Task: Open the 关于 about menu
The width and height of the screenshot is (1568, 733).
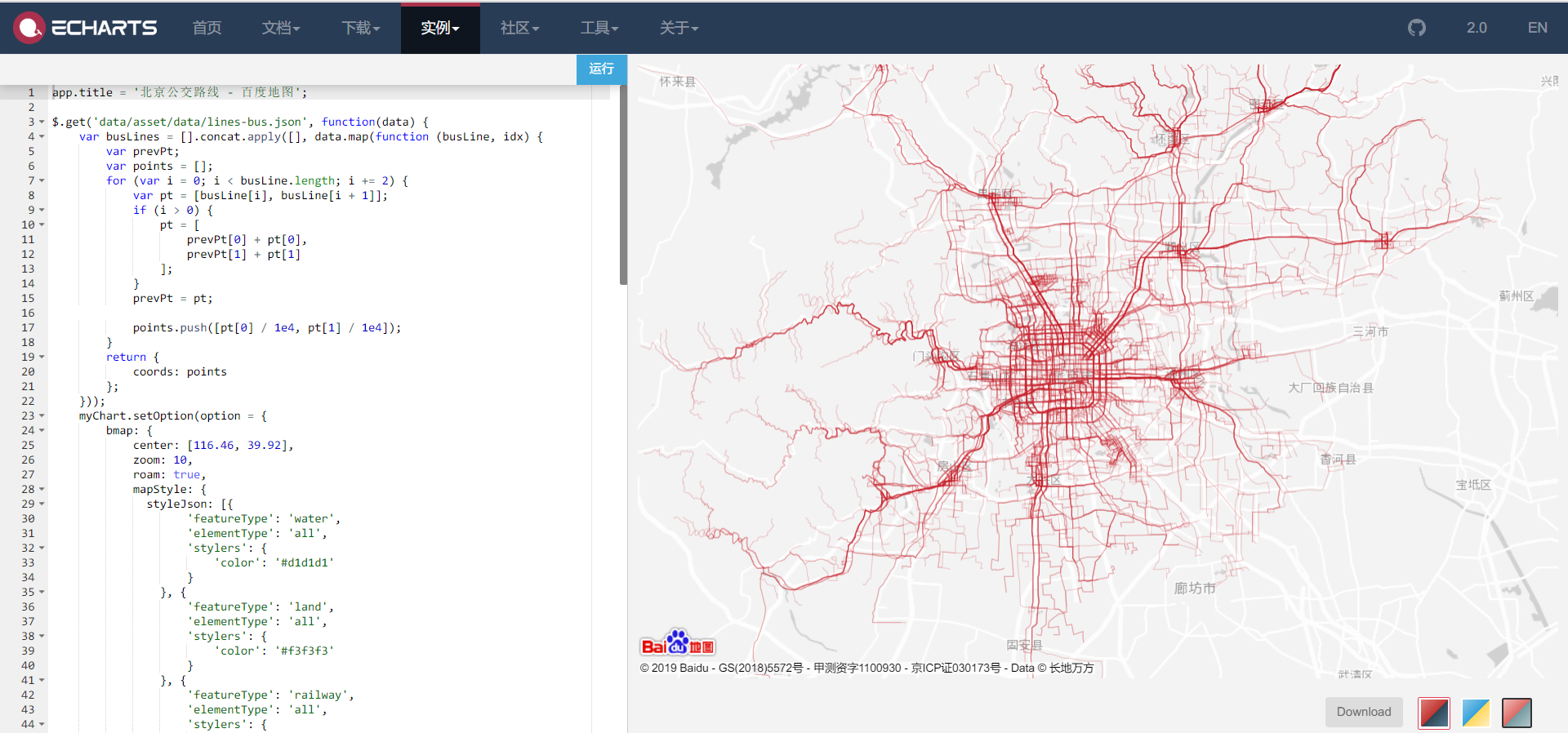Action: 679,28
